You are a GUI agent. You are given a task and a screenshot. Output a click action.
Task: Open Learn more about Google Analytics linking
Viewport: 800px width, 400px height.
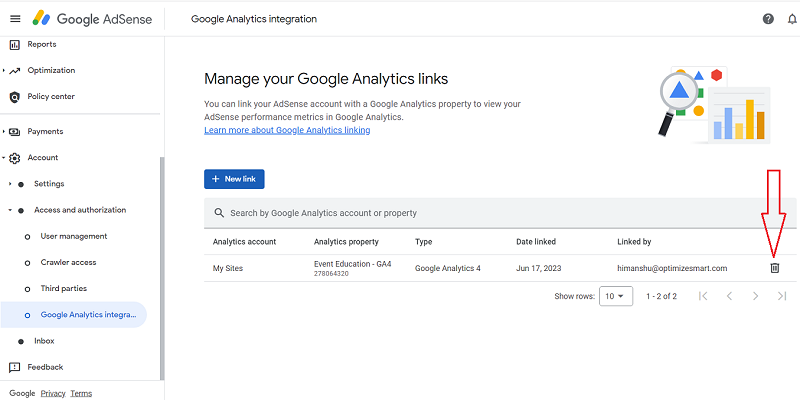[x=287, y=130]
